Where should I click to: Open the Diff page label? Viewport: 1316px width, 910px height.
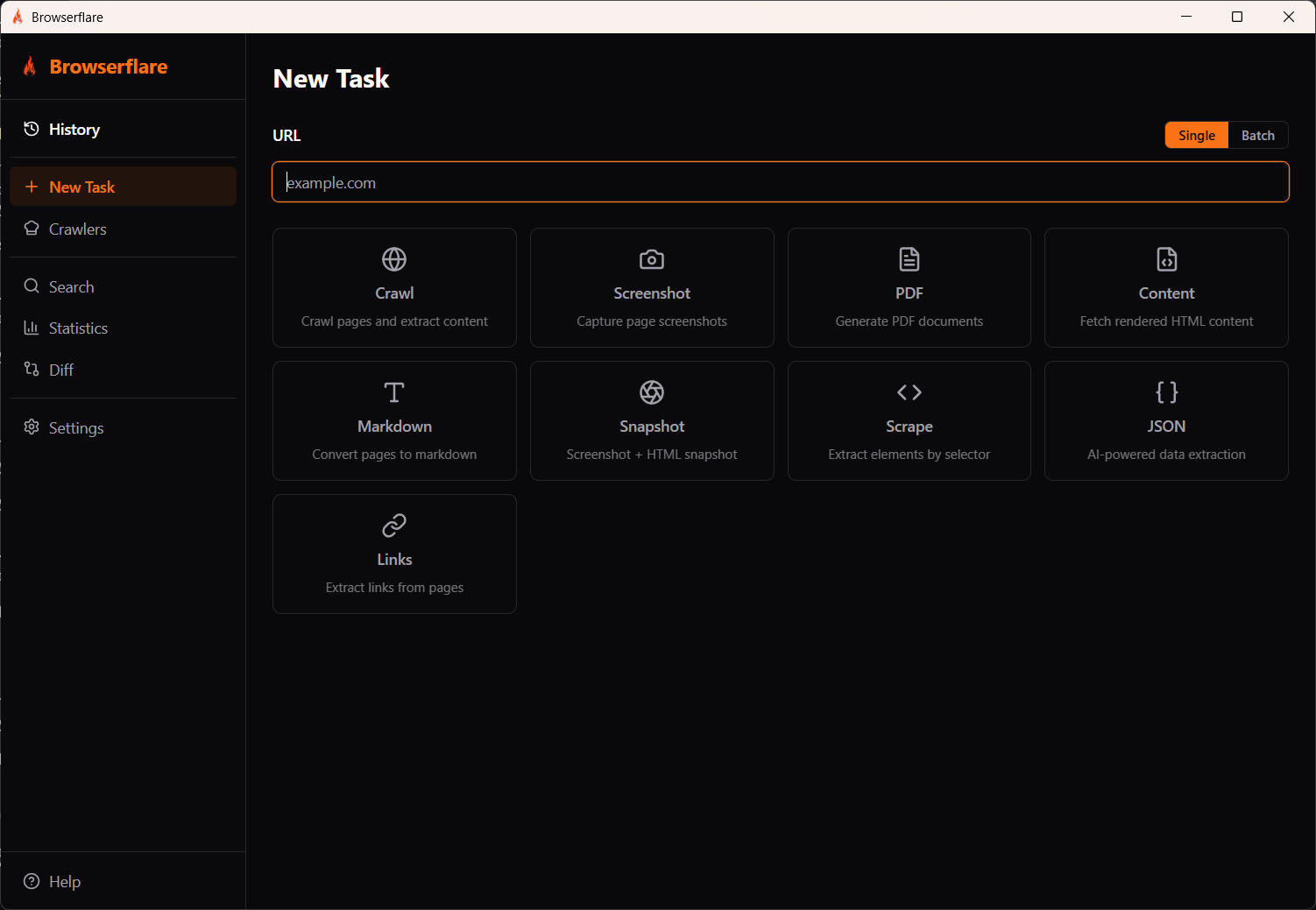[61, 370]
